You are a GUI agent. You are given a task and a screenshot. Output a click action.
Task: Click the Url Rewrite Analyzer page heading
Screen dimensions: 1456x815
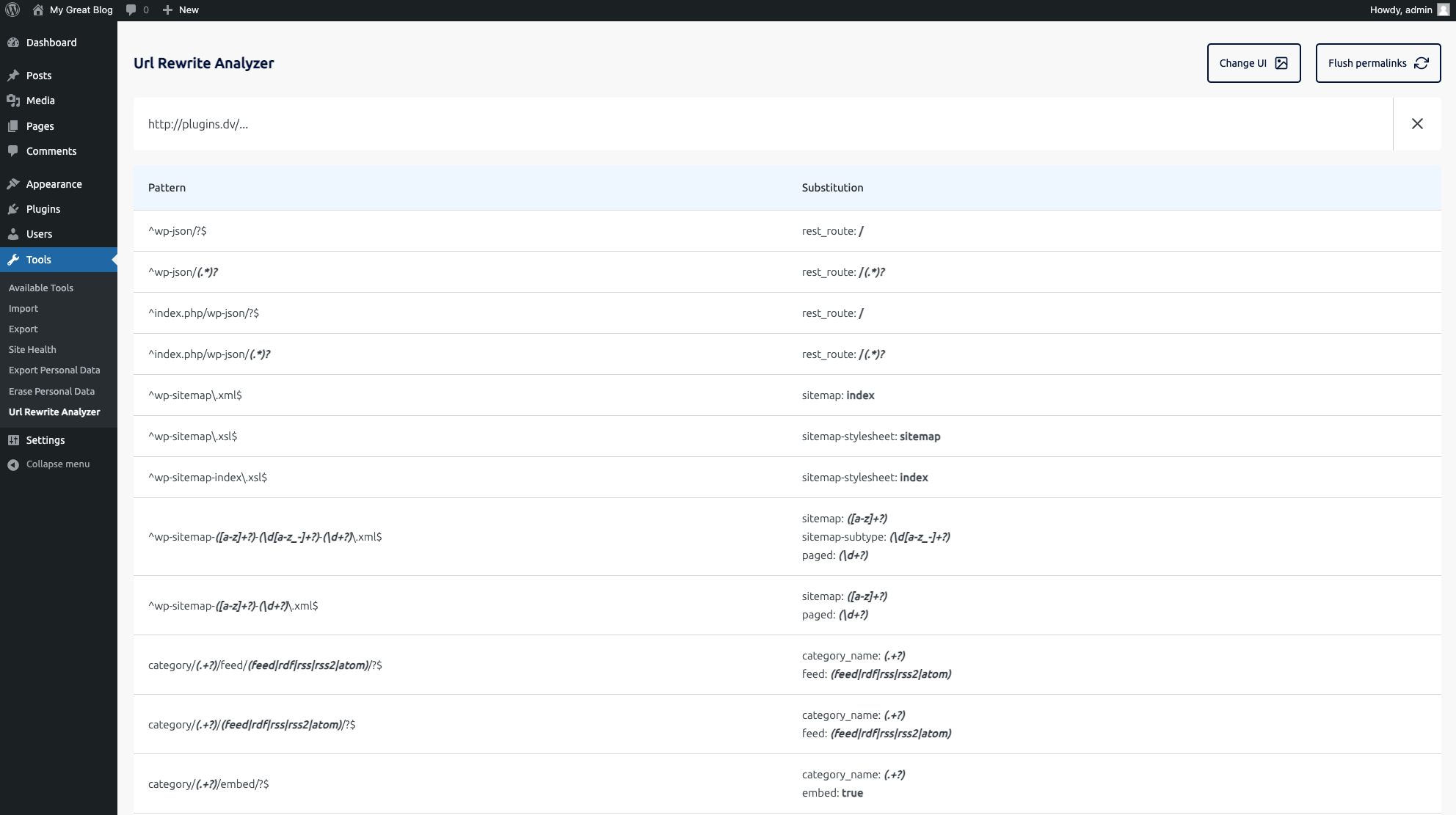click(x=203, y=63)
